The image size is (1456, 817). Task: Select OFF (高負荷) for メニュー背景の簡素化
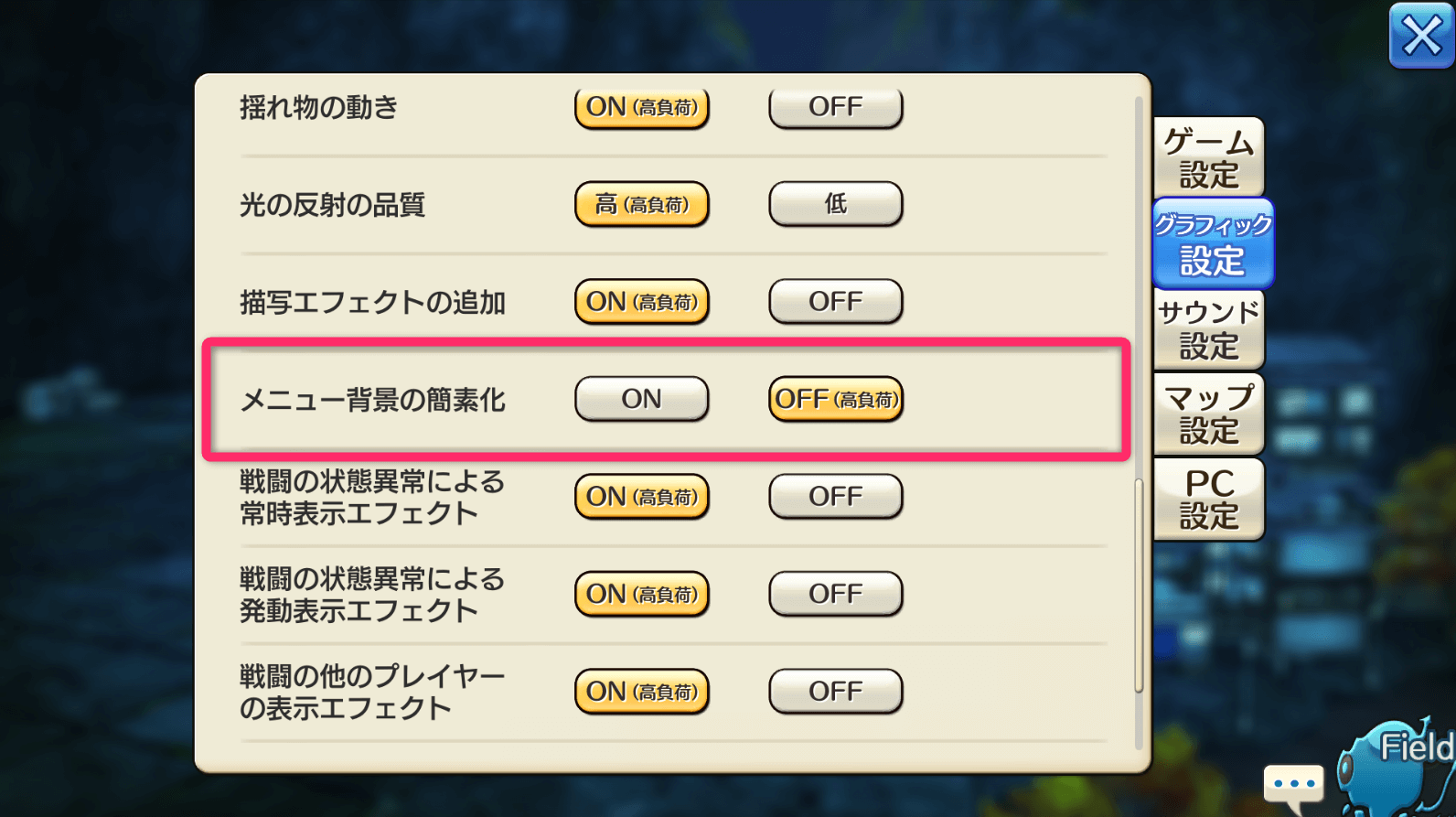tap(835, 399)
